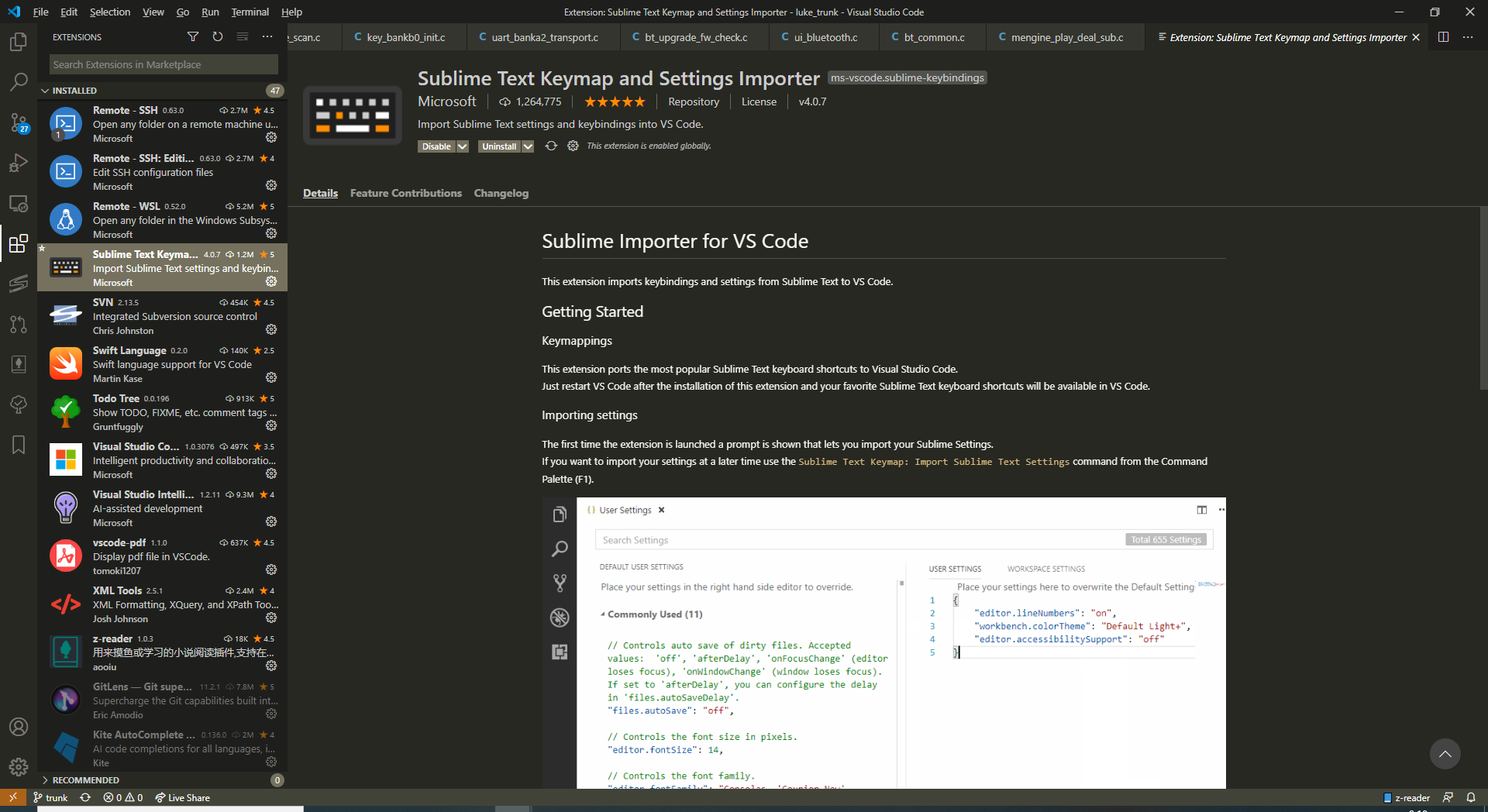Open extension settings gear in detail header

pos(573,146)
